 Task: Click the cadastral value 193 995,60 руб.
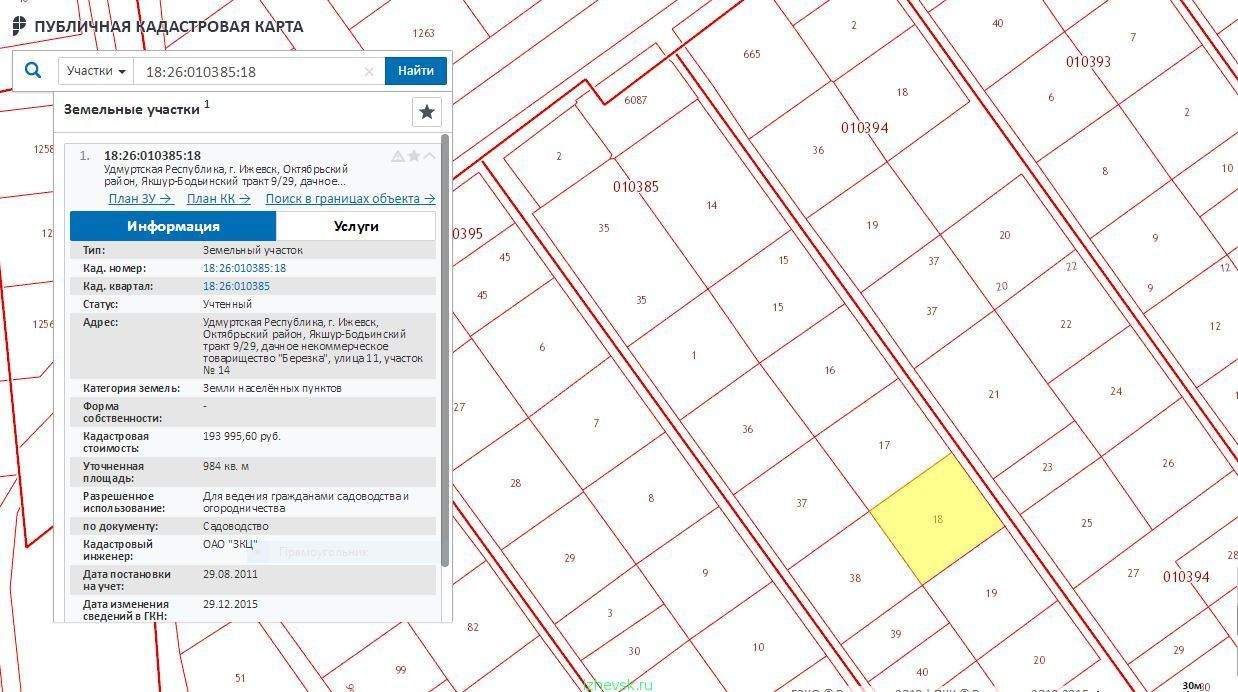click(242, 436)
